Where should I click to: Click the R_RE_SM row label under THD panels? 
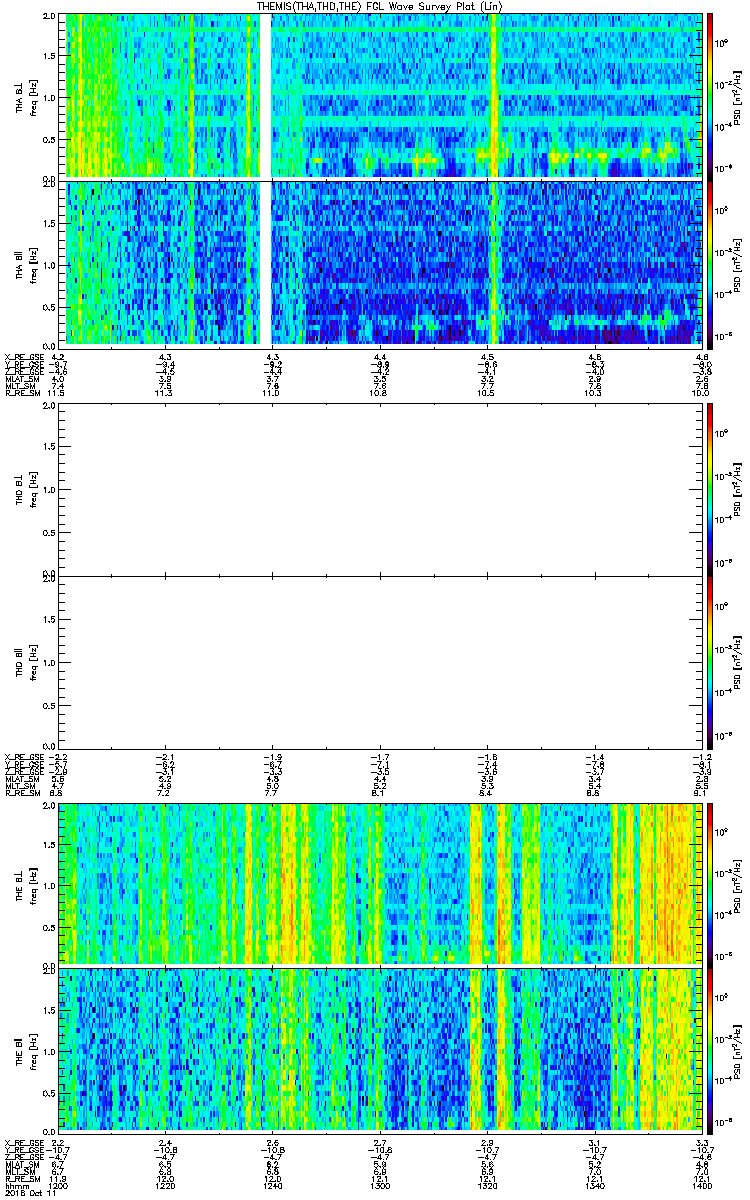(22, 792)
